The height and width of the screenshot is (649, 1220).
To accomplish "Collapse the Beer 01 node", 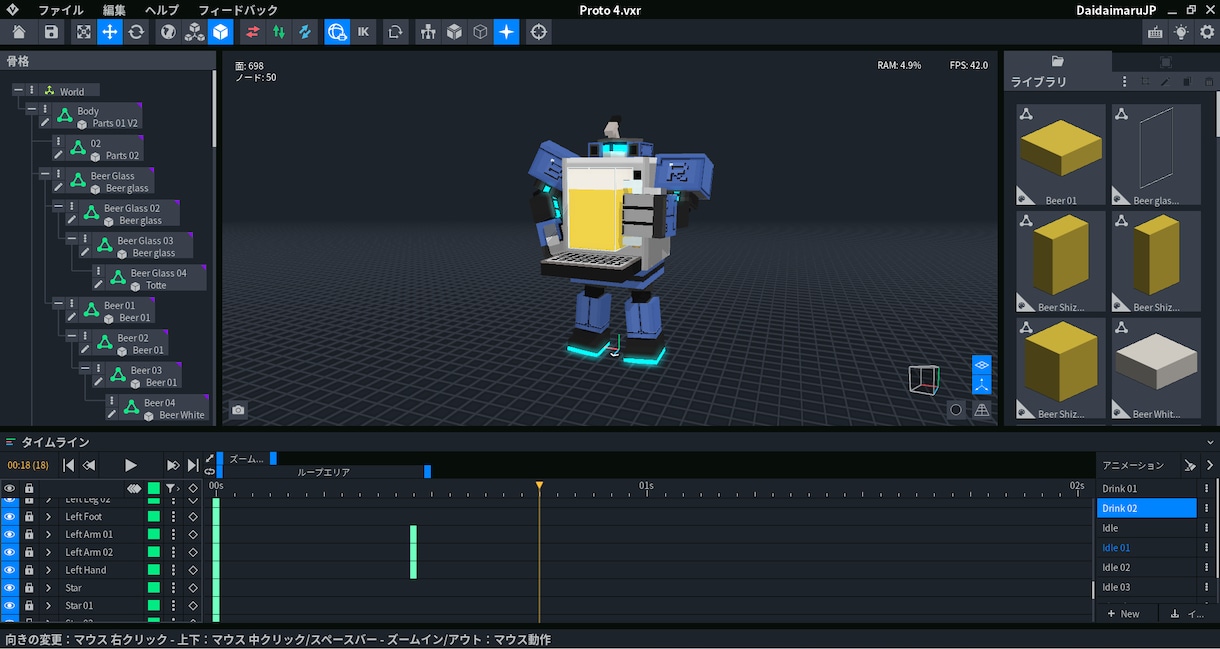I will [57, 303].
